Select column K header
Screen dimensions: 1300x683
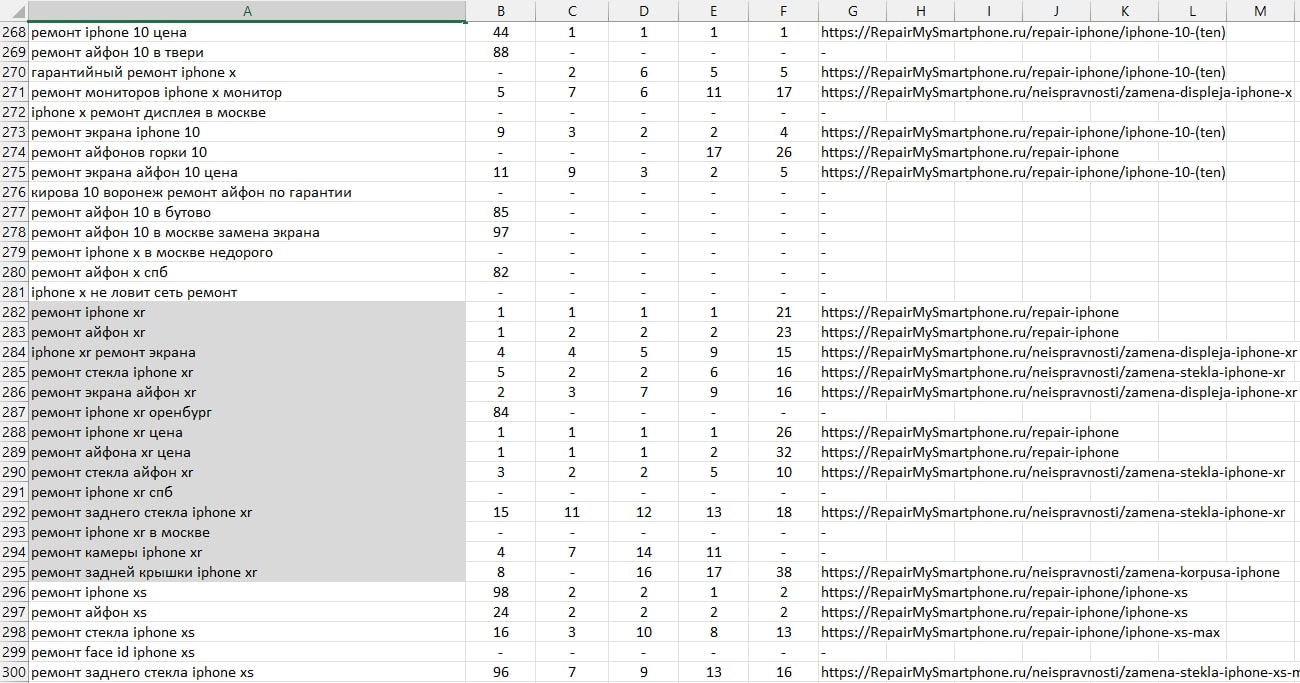pyautogui.click(x=1124, y=11)
